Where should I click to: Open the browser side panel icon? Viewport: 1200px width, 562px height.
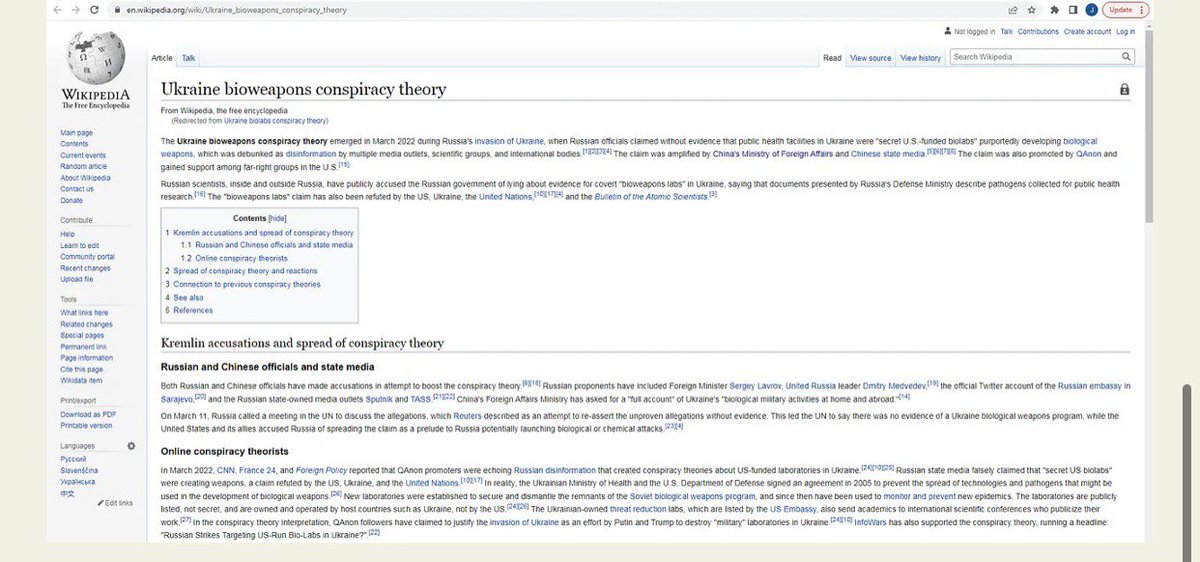click(x=1074, y=9)
